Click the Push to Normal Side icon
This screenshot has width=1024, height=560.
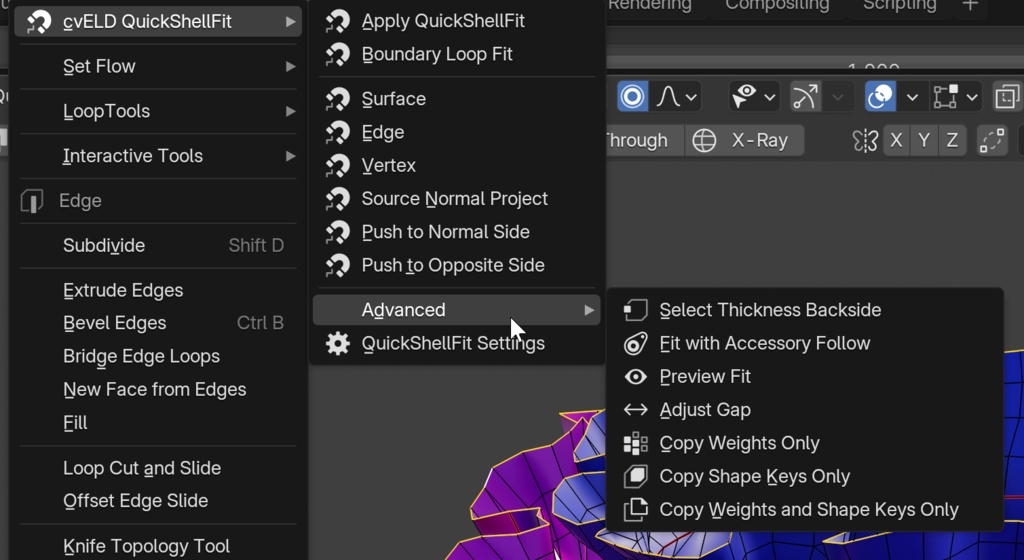338,232
